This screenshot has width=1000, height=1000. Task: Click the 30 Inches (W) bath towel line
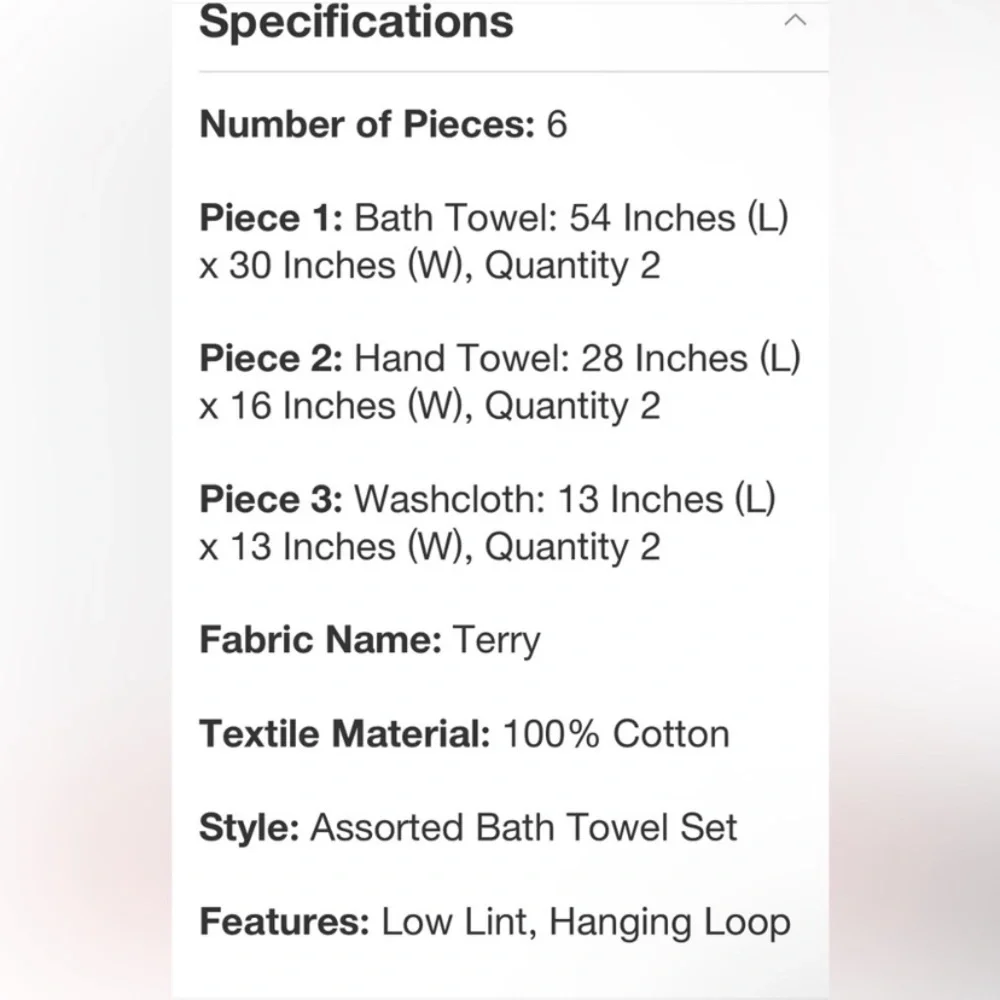click(430, 266)
